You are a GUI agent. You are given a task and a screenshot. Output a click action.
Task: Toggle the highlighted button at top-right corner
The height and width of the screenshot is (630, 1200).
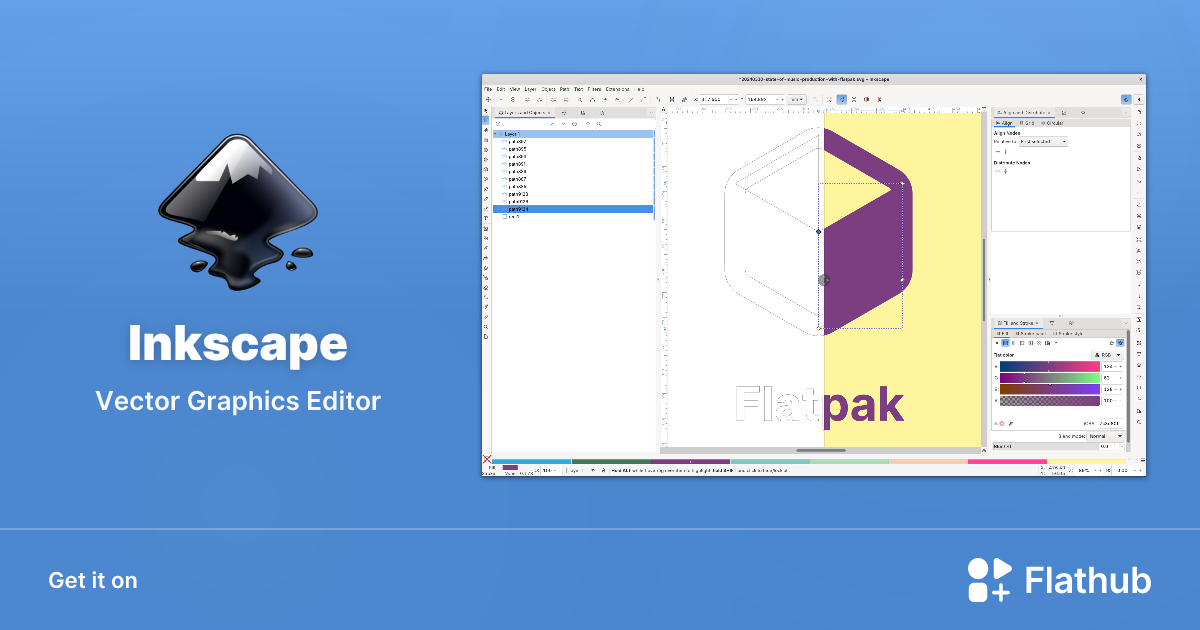click(x=1126, y=99)
